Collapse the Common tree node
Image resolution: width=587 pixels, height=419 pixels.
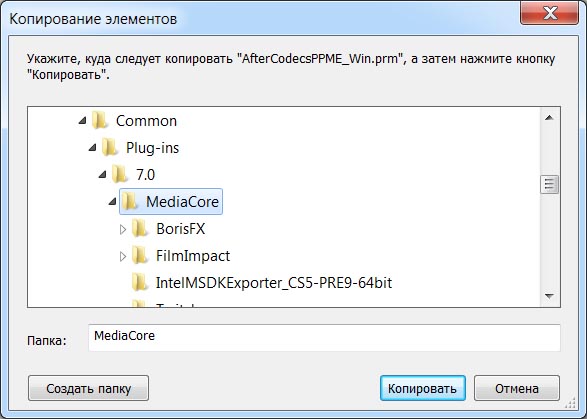[x=82, y=121]
